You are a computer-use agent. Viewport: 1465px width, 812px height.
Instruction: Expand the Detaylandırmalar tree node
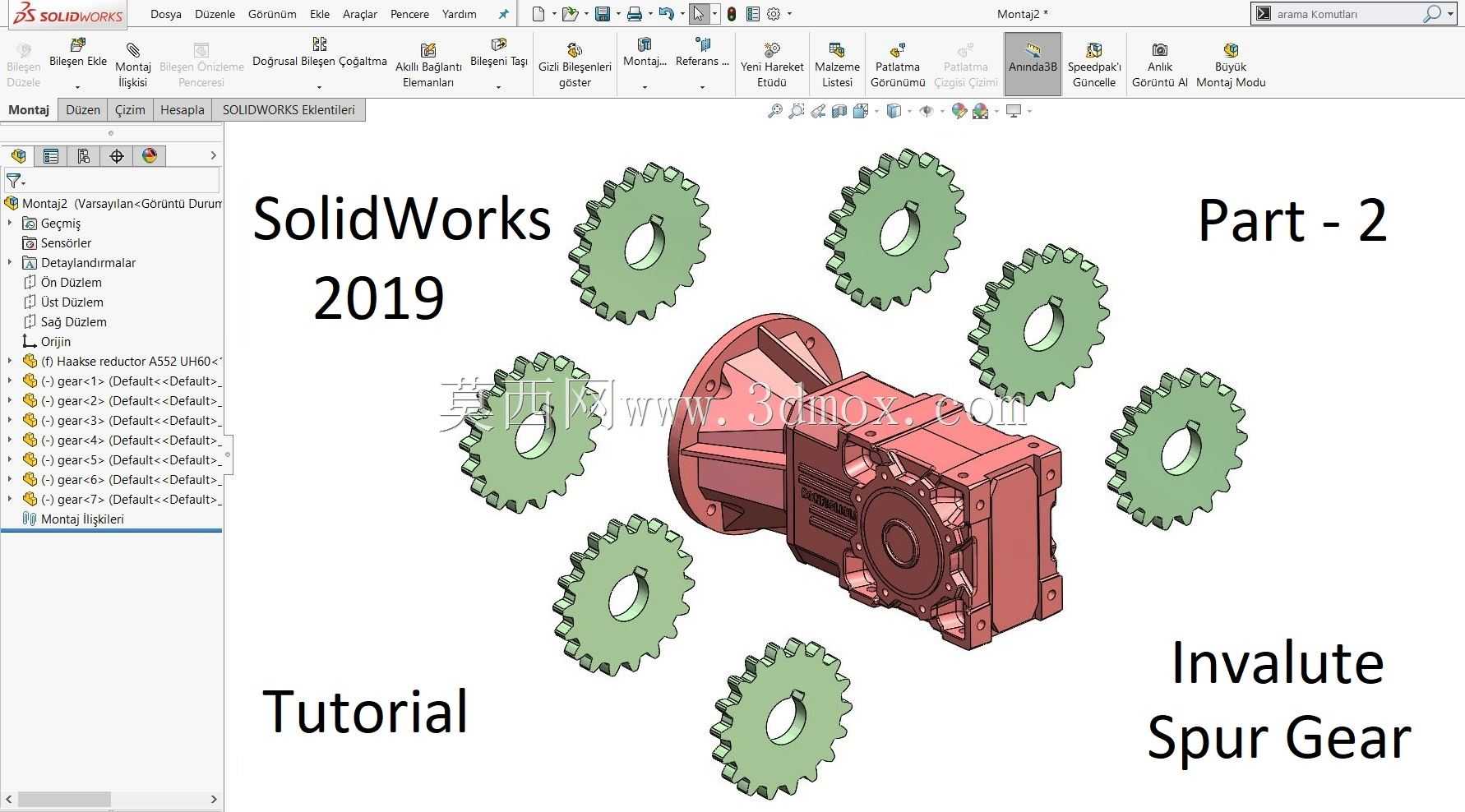tap(10, 262)
